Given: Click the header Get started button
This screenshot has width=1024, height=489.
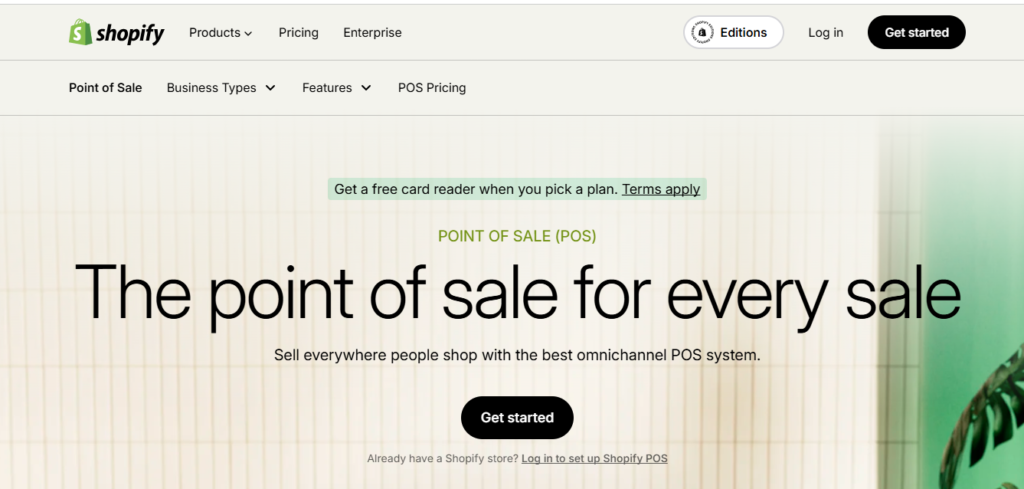Looking at the screenshot, I should coord(916,32).
